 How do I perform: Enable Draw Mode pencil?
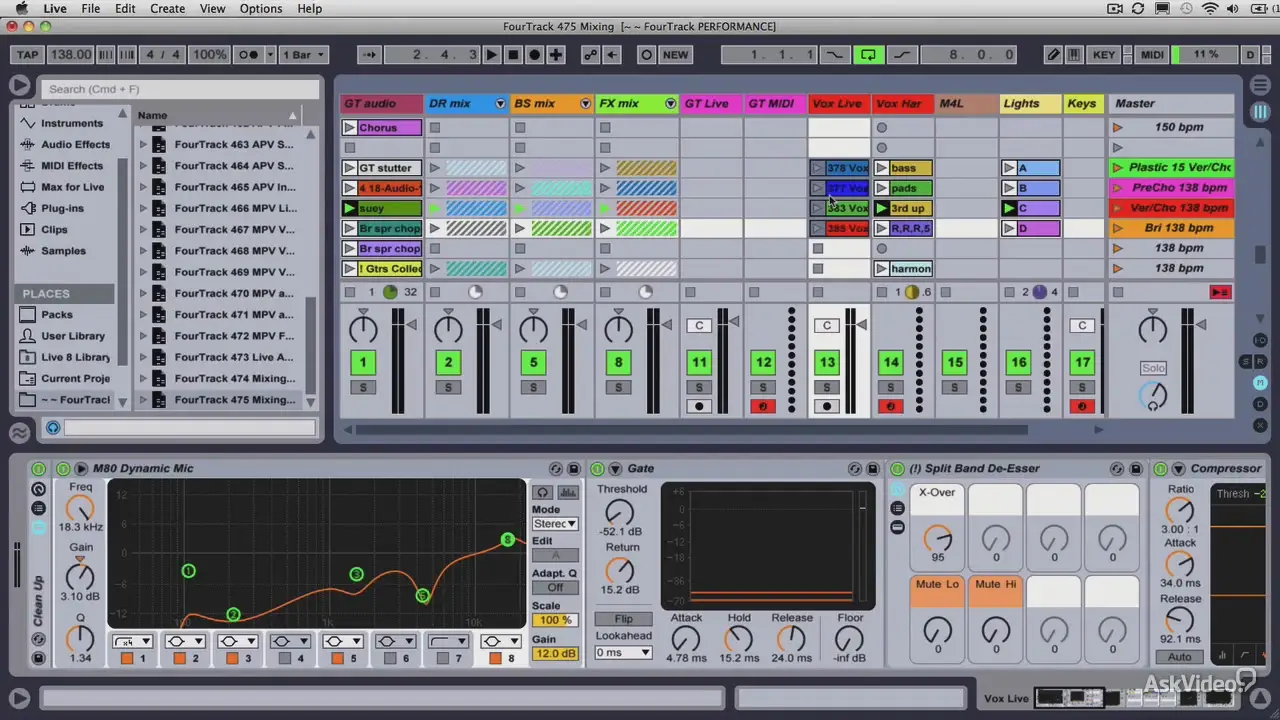point(1053,55)
